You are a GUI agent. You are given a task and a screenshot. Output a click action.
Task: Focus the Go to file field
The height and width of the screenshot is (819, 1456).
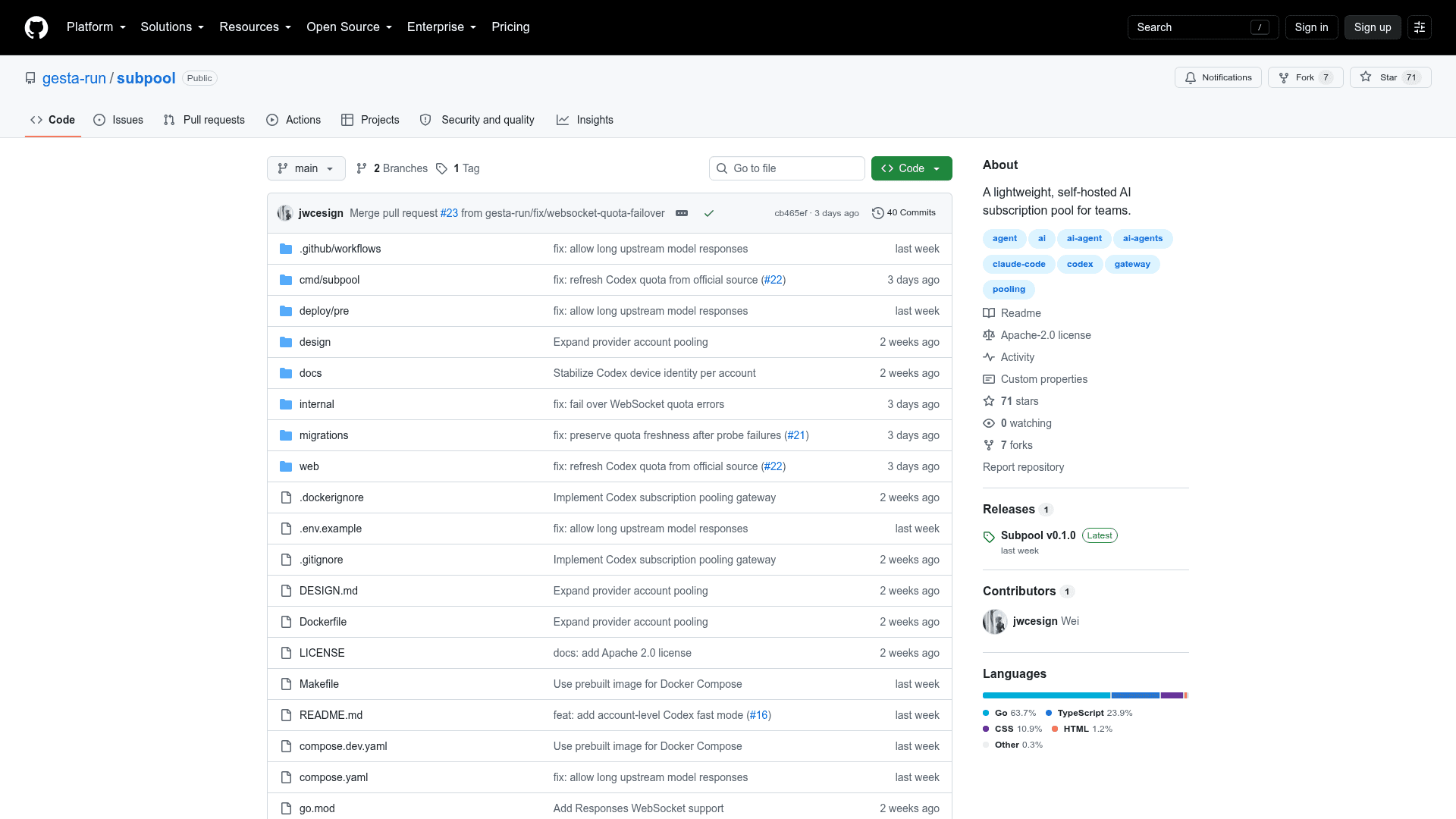[787, 168]
